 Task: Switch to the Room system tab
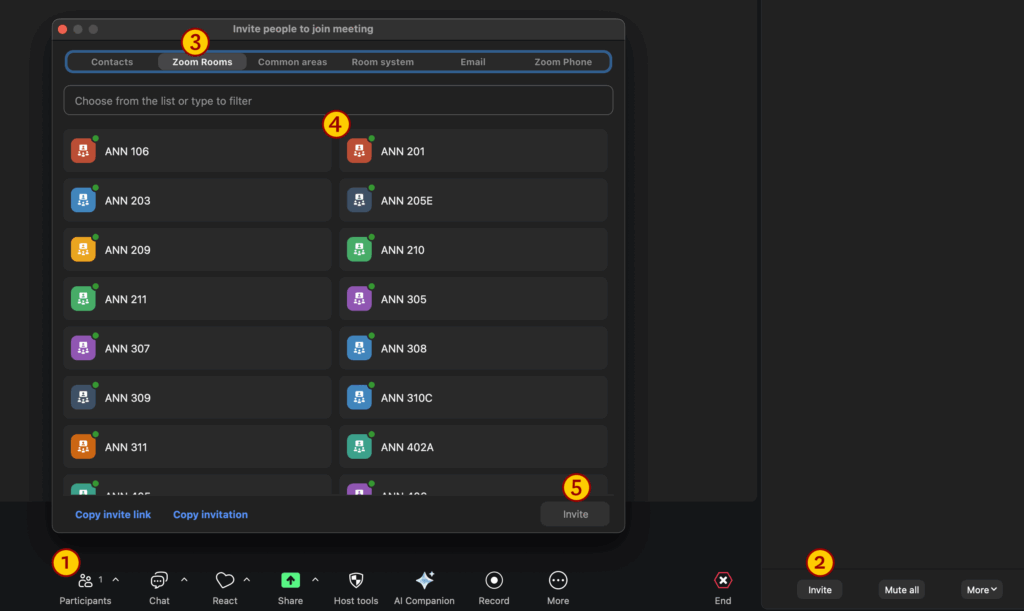point(382,62)
